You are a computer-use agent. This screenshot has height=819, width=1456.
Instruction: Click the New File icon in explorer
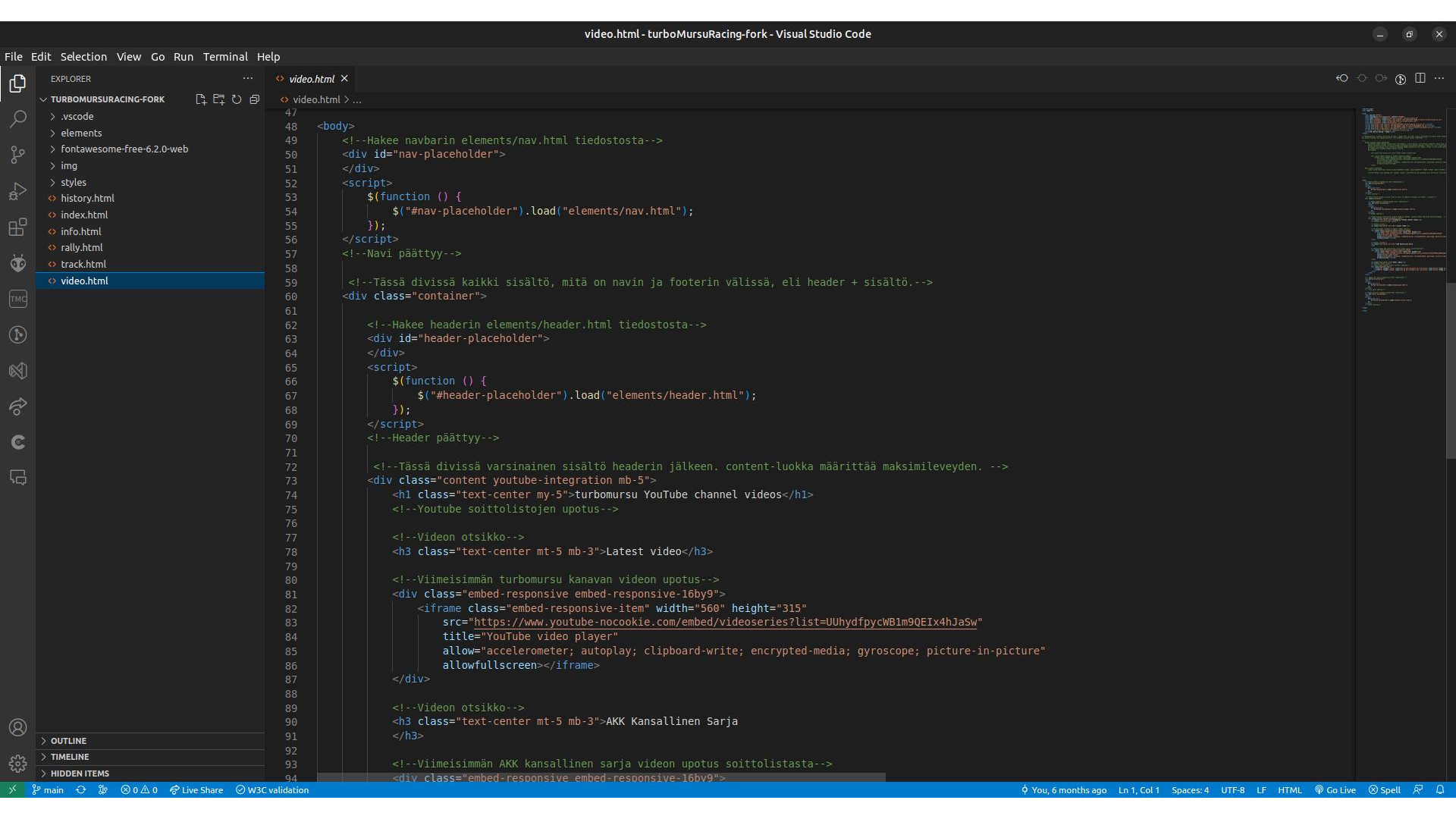pyautogui.click(x=201, y=99)
